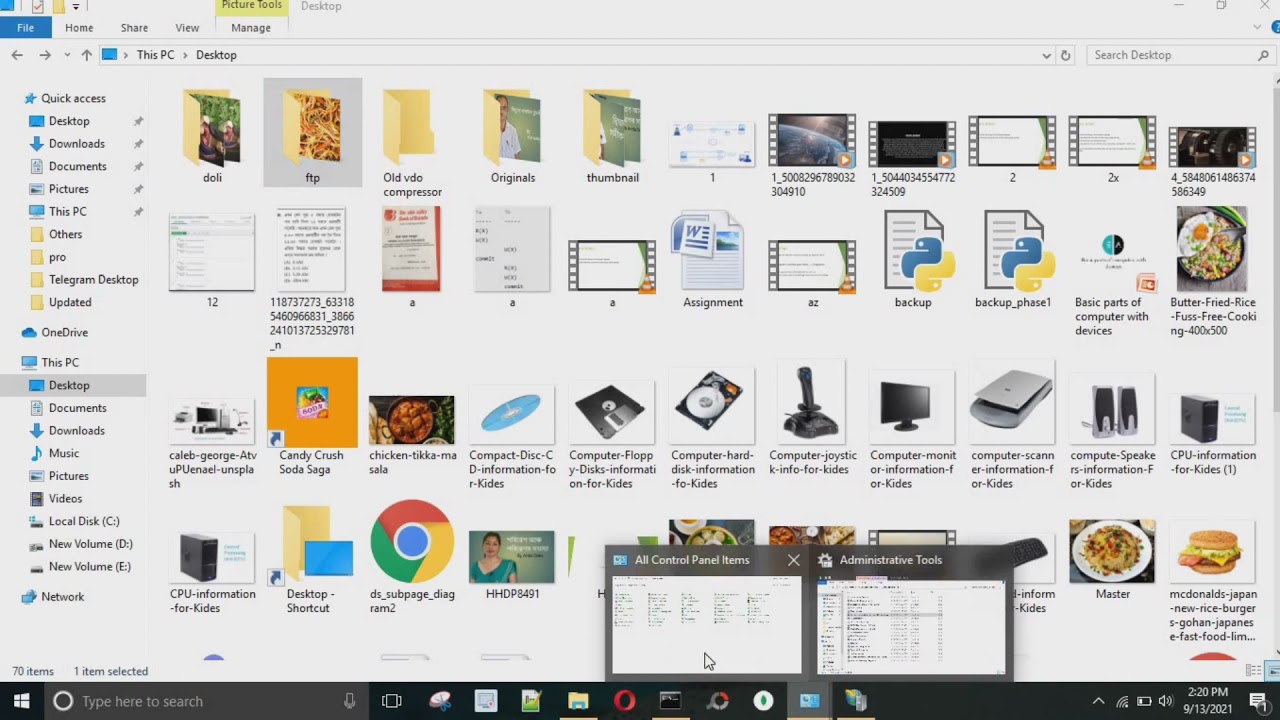Open New Volume (D:) in the sidebar
Viewport: 1280px width, 720px height.
(90, 544)
